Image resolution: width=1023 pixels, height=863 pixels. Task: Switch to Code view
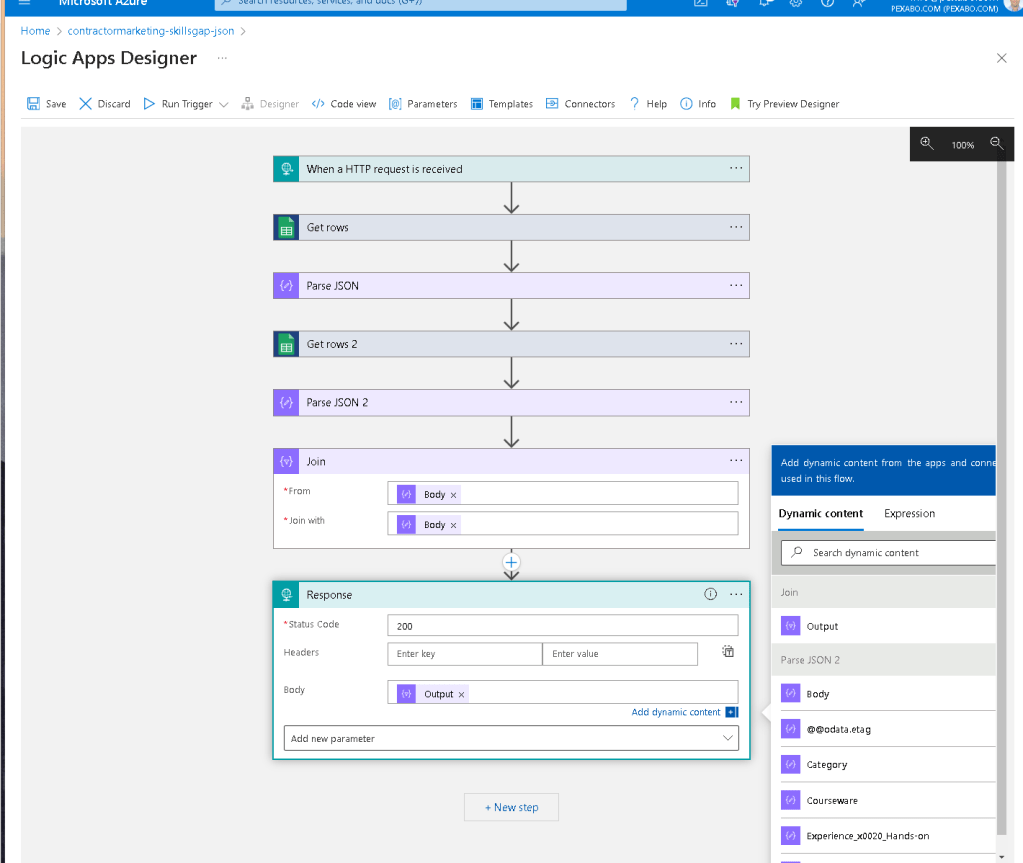coord(344,104)
